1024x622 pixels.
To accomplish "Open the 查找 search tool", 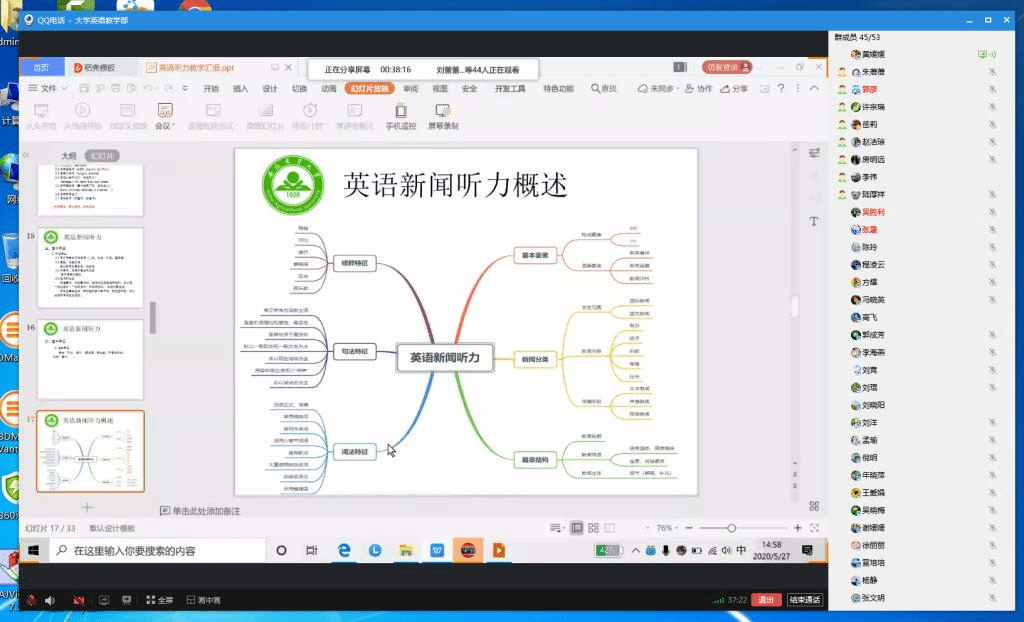I will coord(602,88).
